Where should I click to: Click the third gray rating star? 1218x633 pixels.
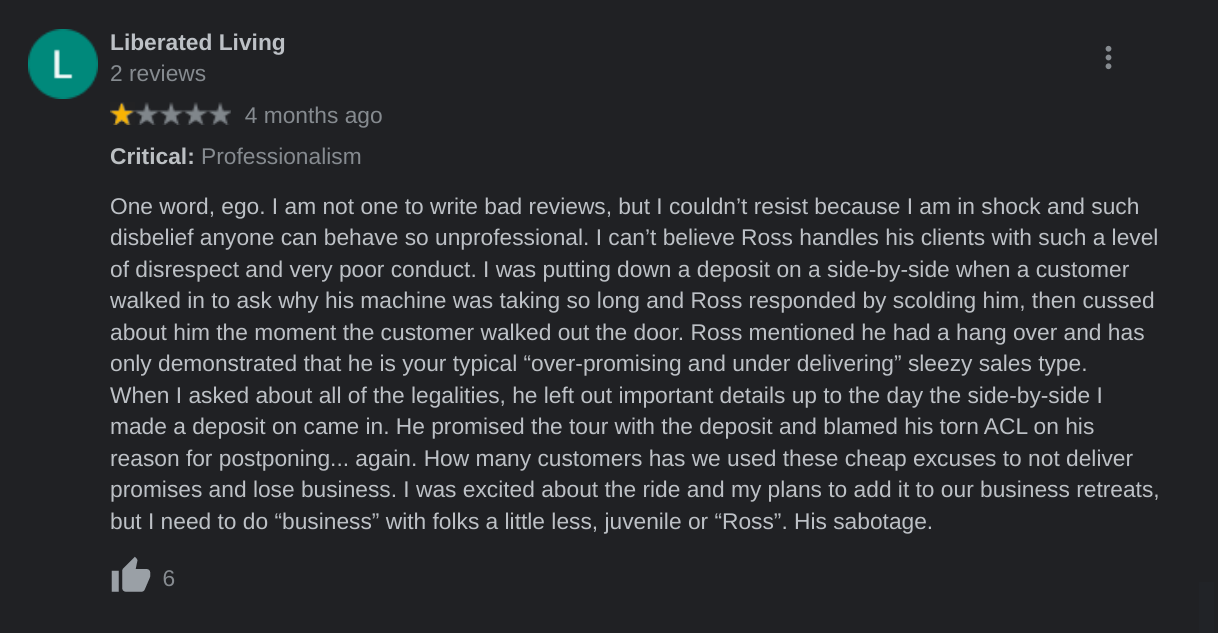click(x=171, y=115)
